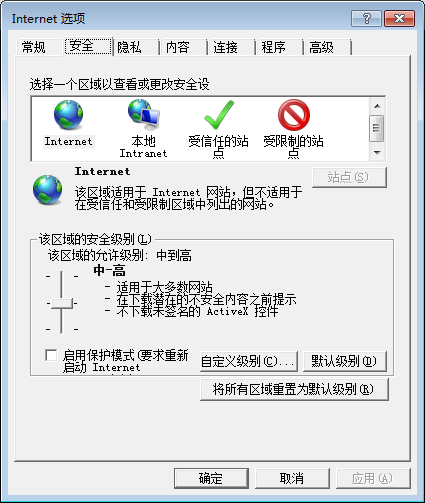Click the zone list scroll down arrow
The height and width of the screenshot is (503, 425).
coord(377,153)
